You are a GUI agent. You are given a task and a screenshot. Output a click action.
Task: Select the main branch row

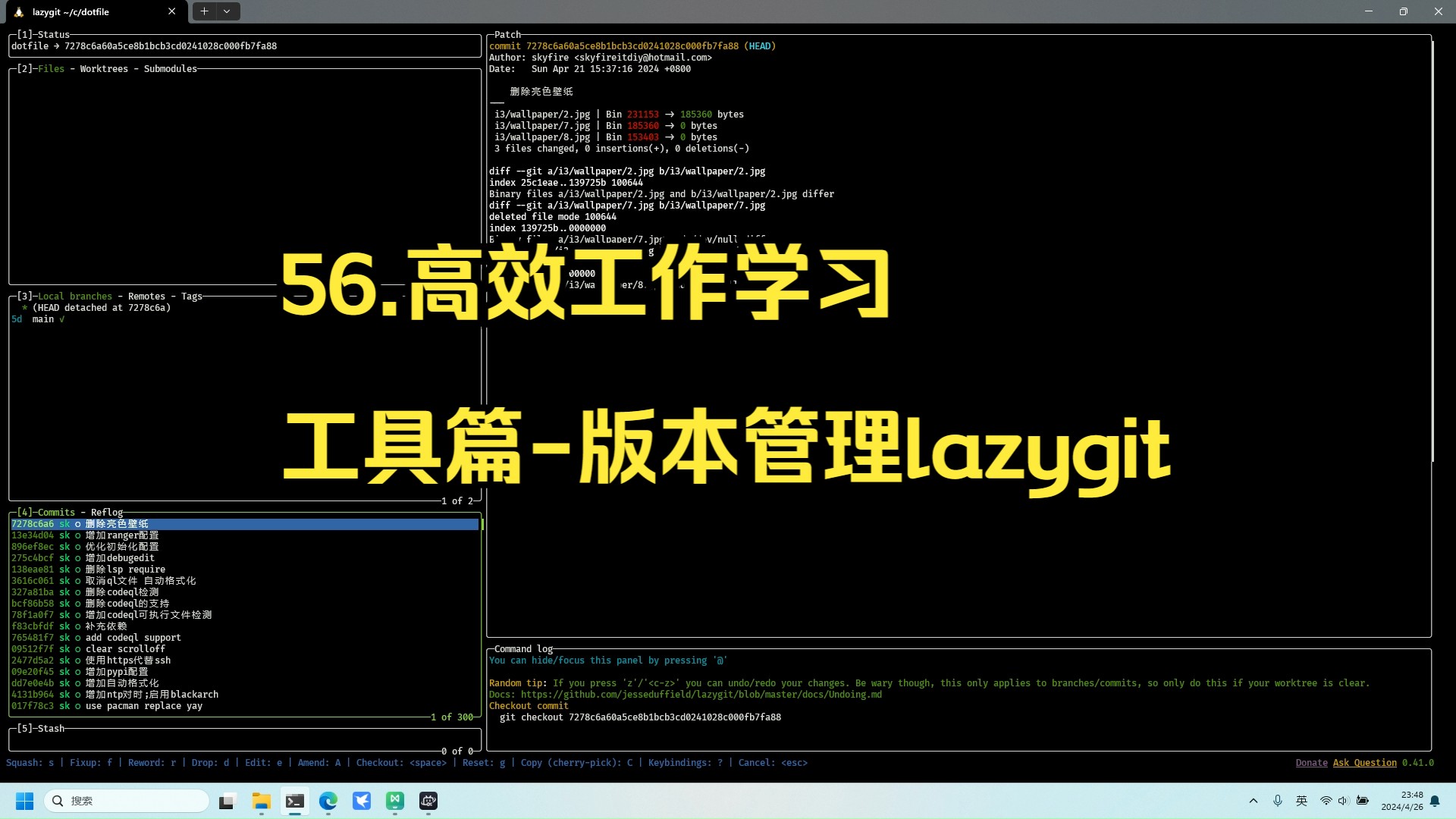click(245, 319)
